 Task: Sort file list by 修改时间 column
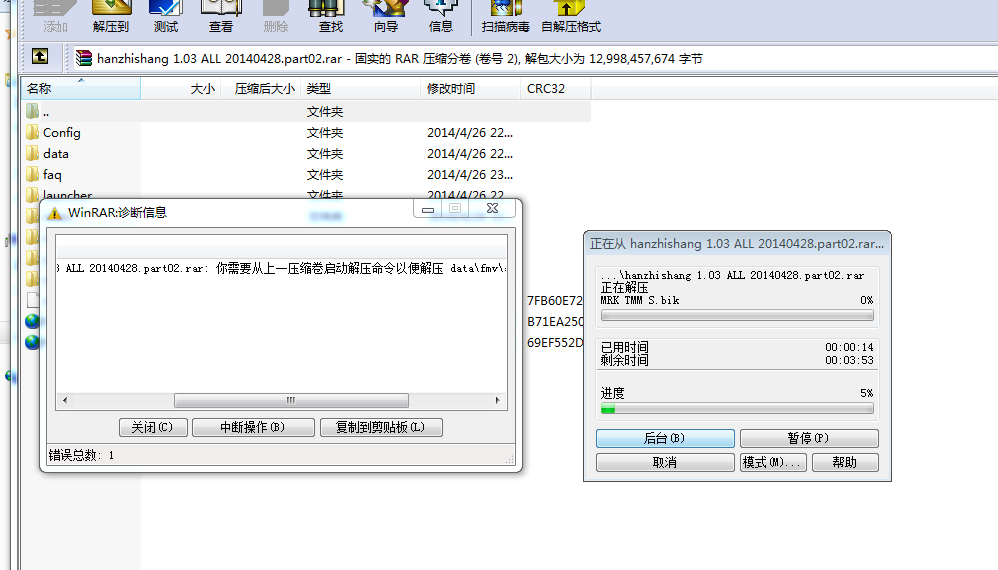coord(470,88)
